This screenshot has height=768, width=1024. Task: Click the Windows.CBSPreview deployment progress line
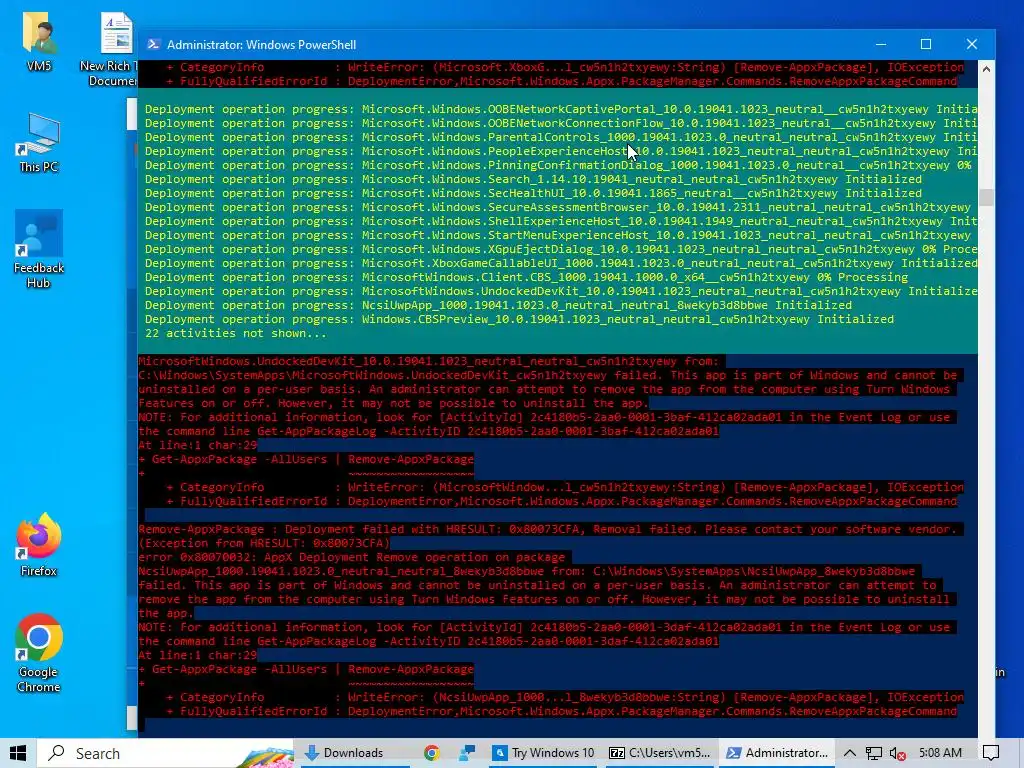tap(519, 319)
